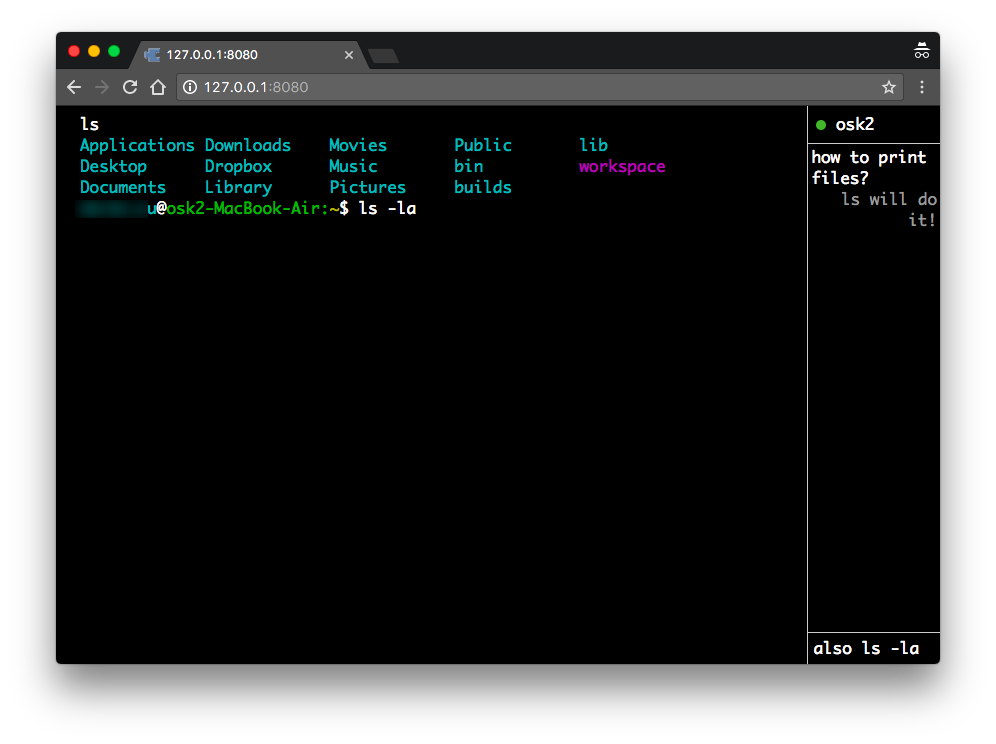Open a new tab next to the current tab
The image size is (996, 744).
pos(384,56)
